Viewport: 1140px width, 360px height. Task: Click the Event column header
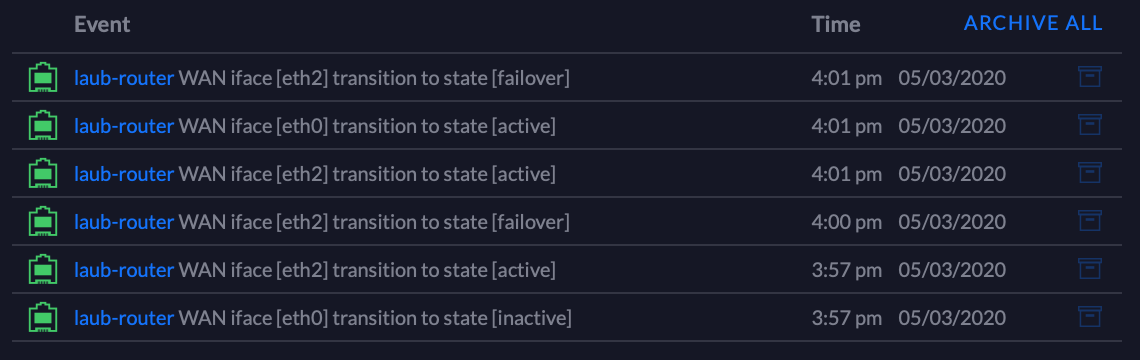102,24
